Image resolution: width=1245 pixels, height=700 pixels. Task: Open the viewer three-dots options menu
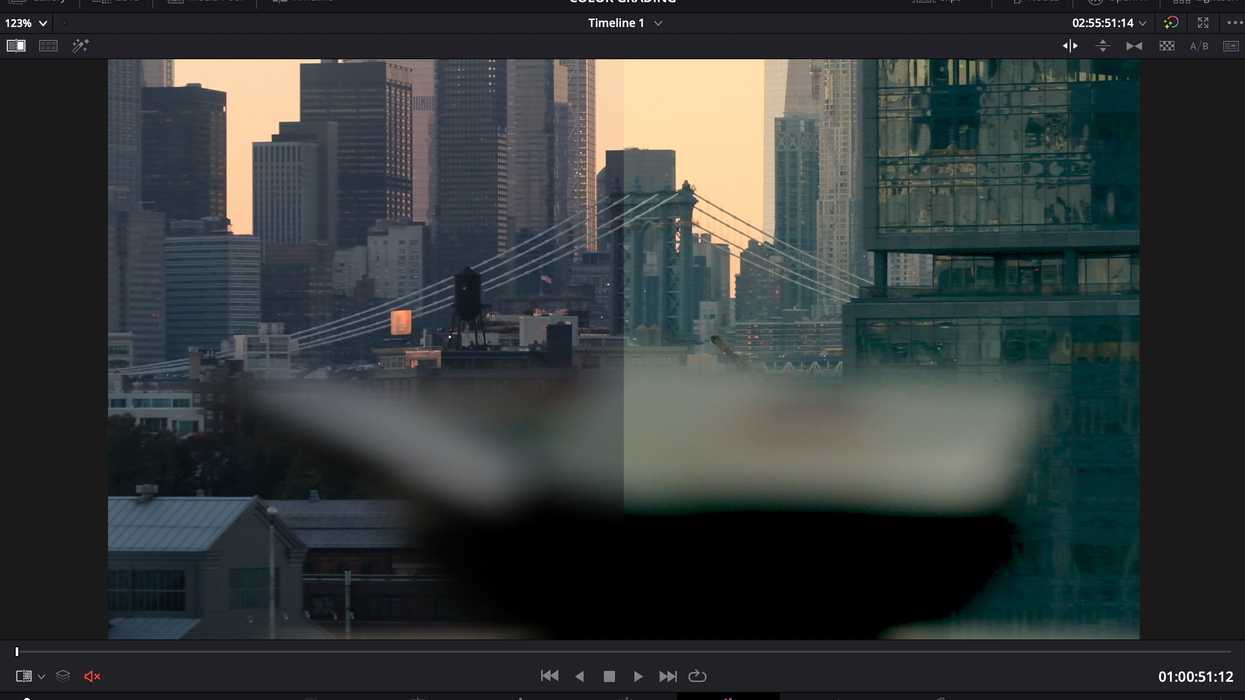(1233, 23)
